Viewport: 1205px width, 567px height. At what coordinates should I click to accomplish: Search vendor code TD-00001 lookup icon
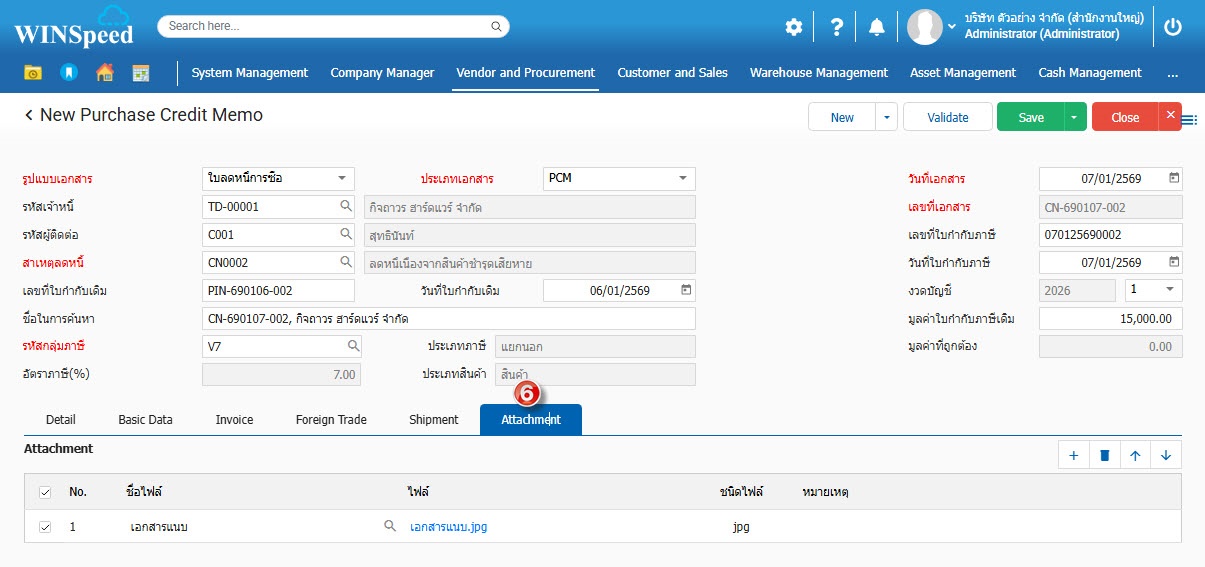pos(346,206)
